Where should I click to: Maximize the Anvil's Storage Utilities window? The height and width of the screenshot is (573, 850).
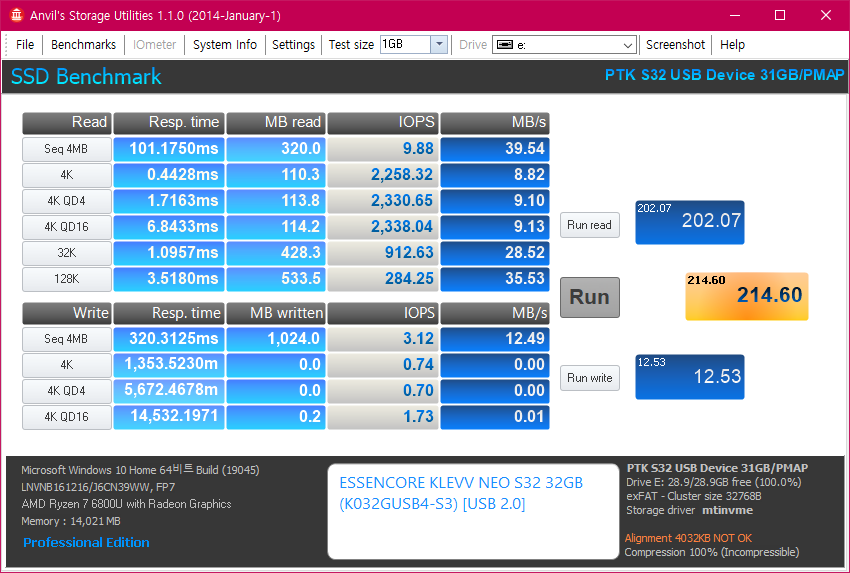[780, 15]
